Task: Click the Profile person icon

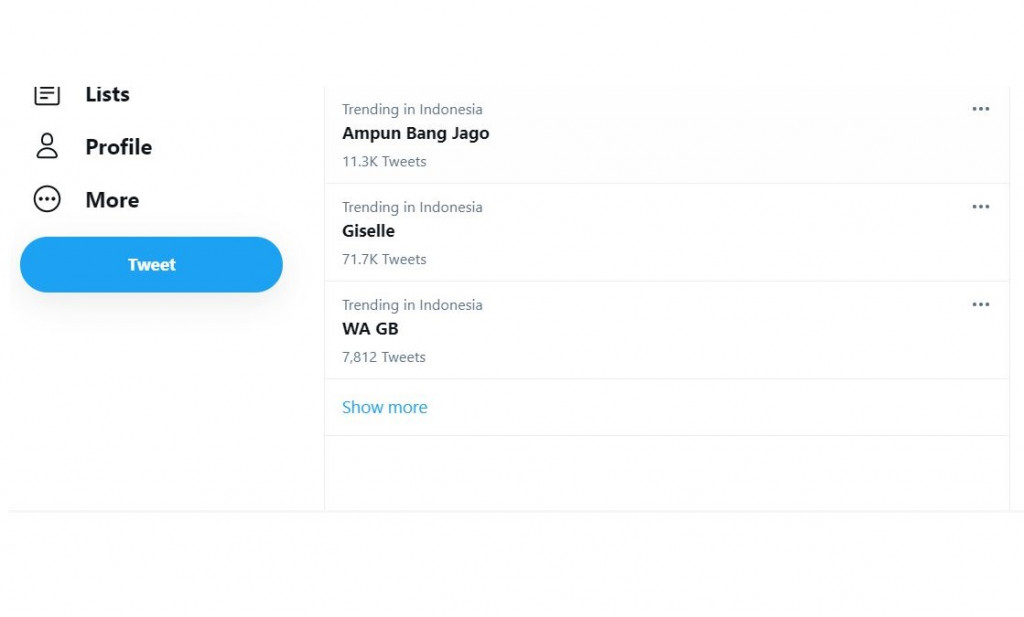Action: [x=47, y=146]
